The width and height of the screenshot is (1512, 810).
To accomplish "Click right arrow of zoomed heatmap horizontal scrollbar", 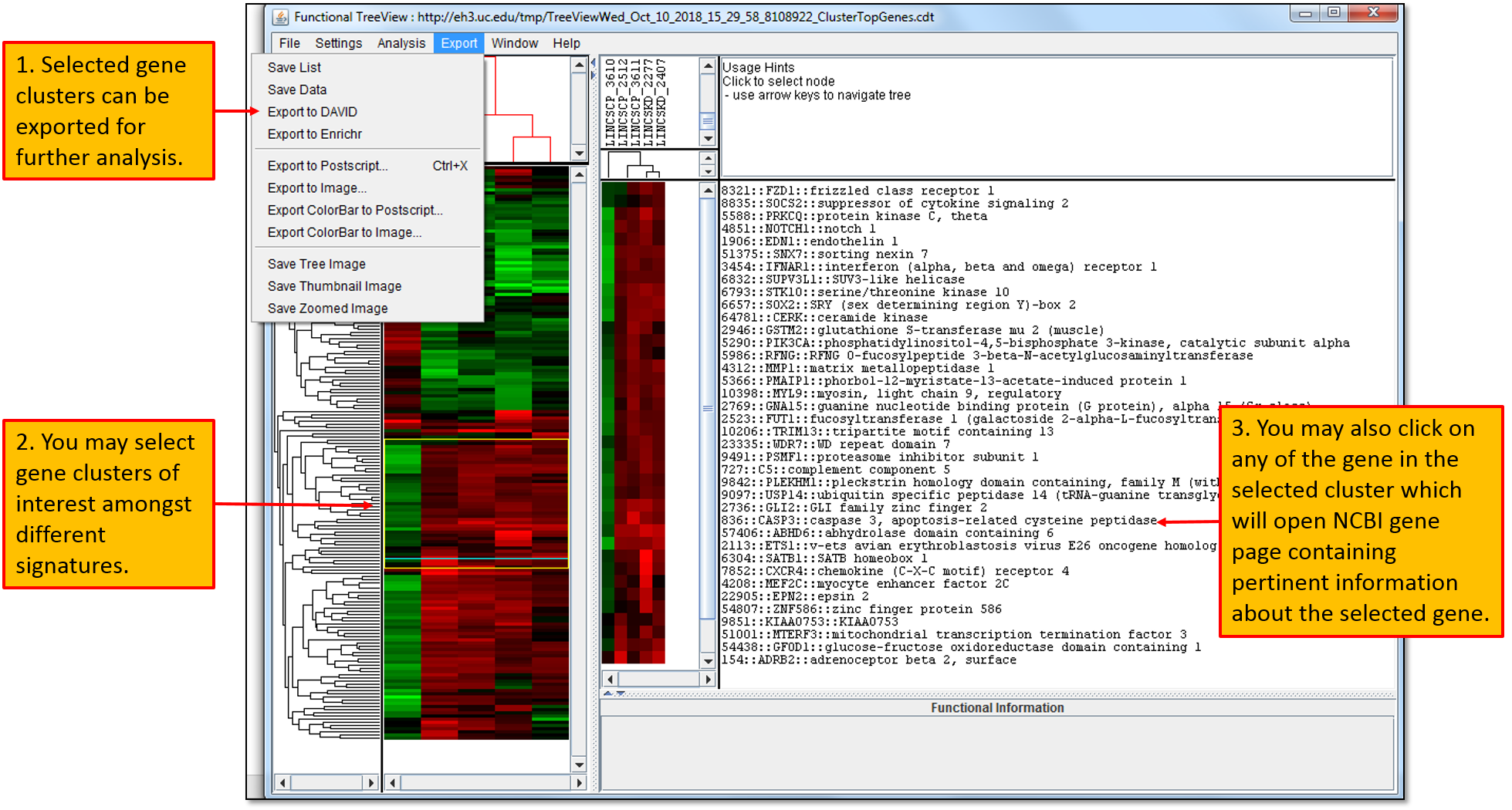I will 708,679.
